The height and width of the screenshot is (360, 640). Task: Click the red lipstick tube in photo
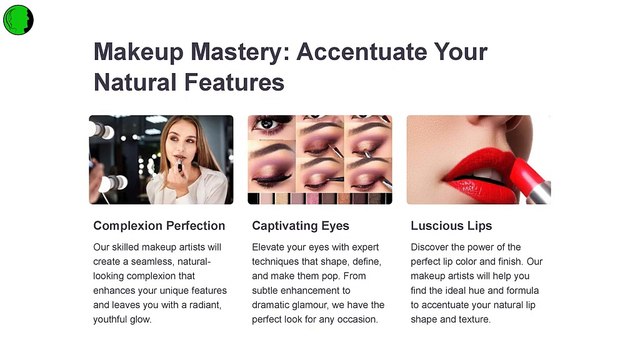pos(531,180)
